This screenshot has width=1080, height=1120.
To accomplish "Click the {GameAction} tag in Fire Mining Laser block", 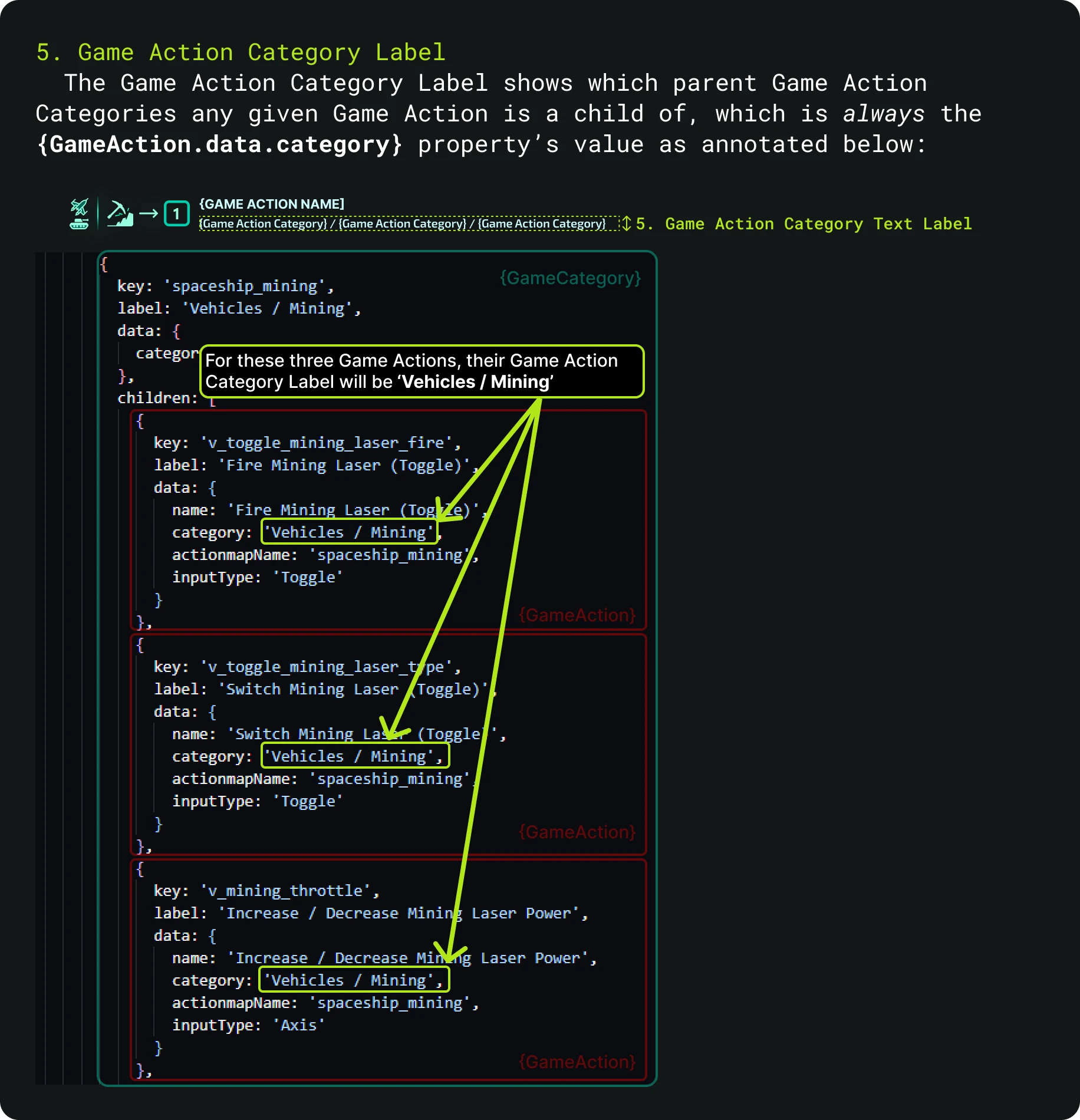I will pos(577,615).
